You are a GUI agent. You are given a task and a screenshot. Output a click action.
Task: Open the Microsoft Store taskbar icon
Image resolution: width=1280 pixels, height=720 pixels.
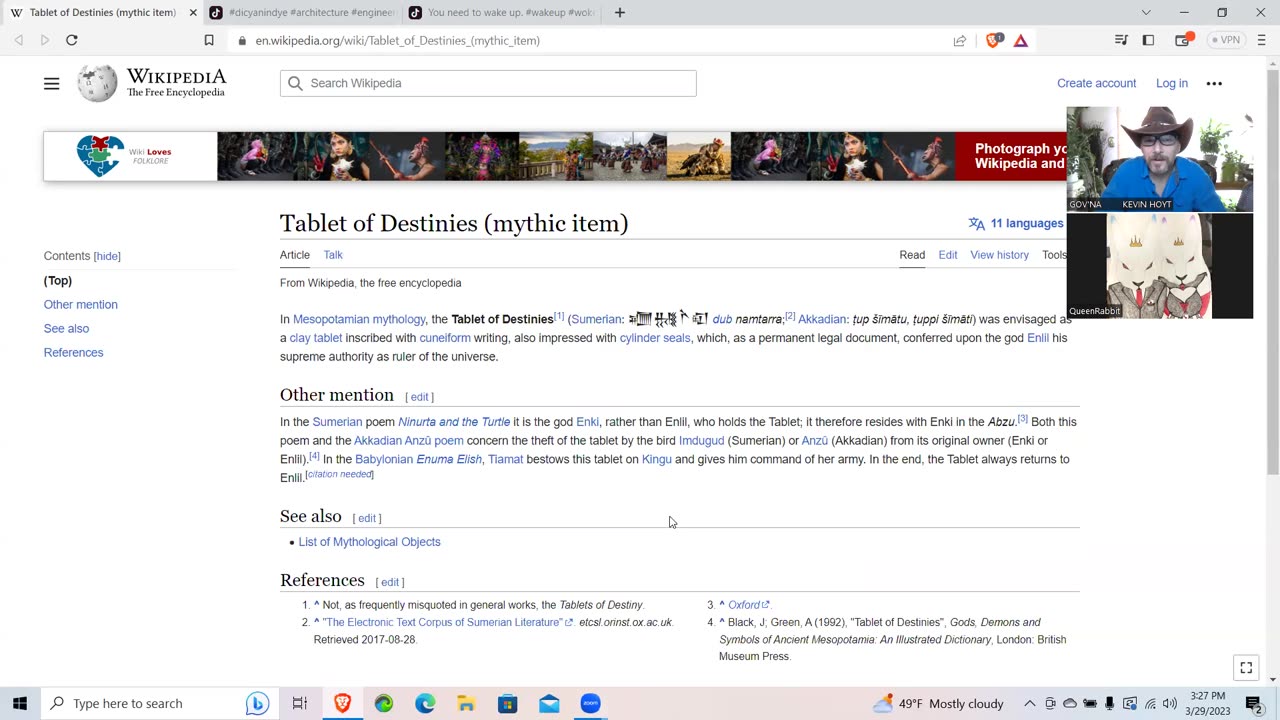[x=507, y=703]
